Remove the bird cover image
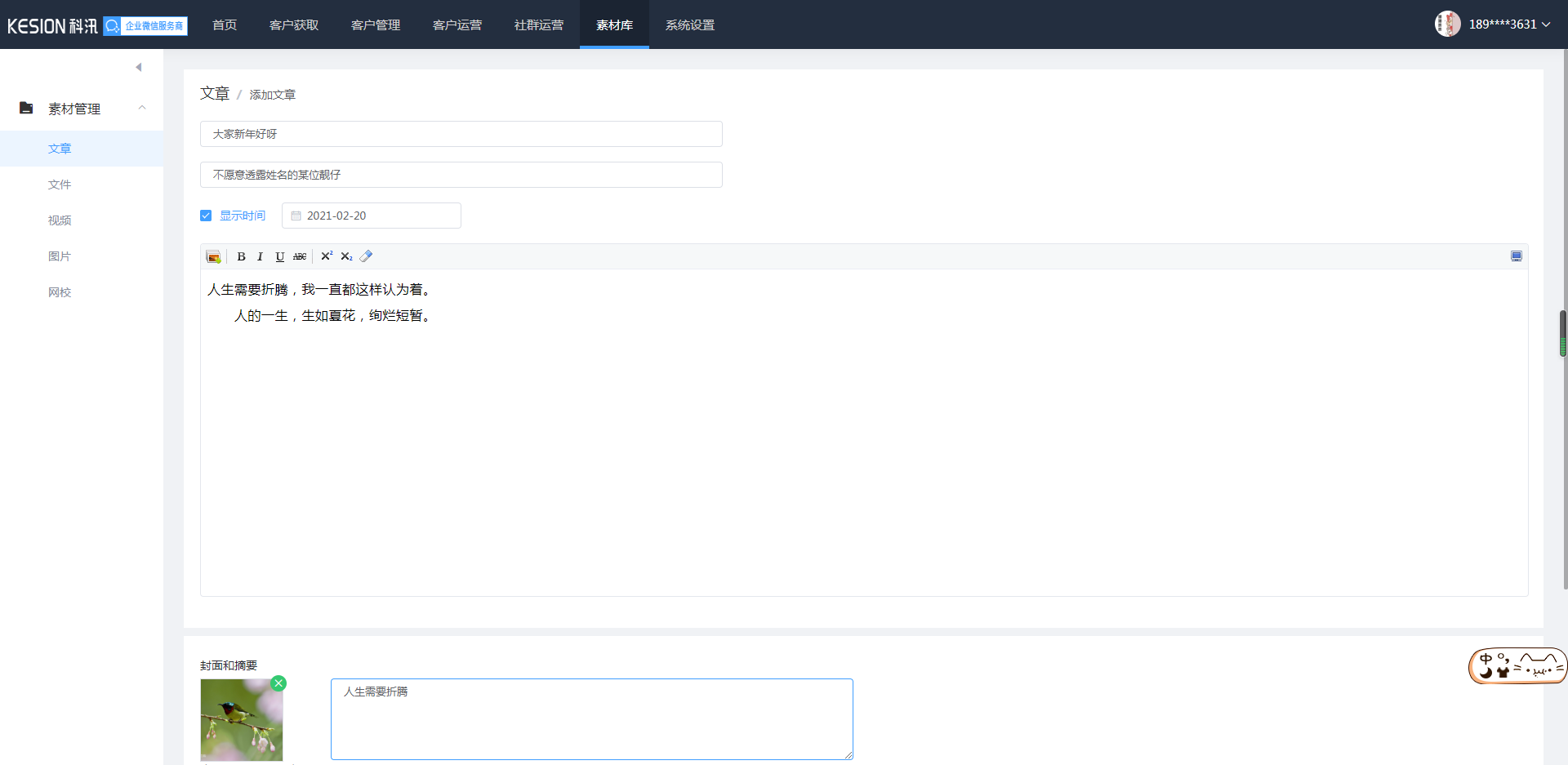Viewport: 1568px width, 765px height. tap(278, 683)
